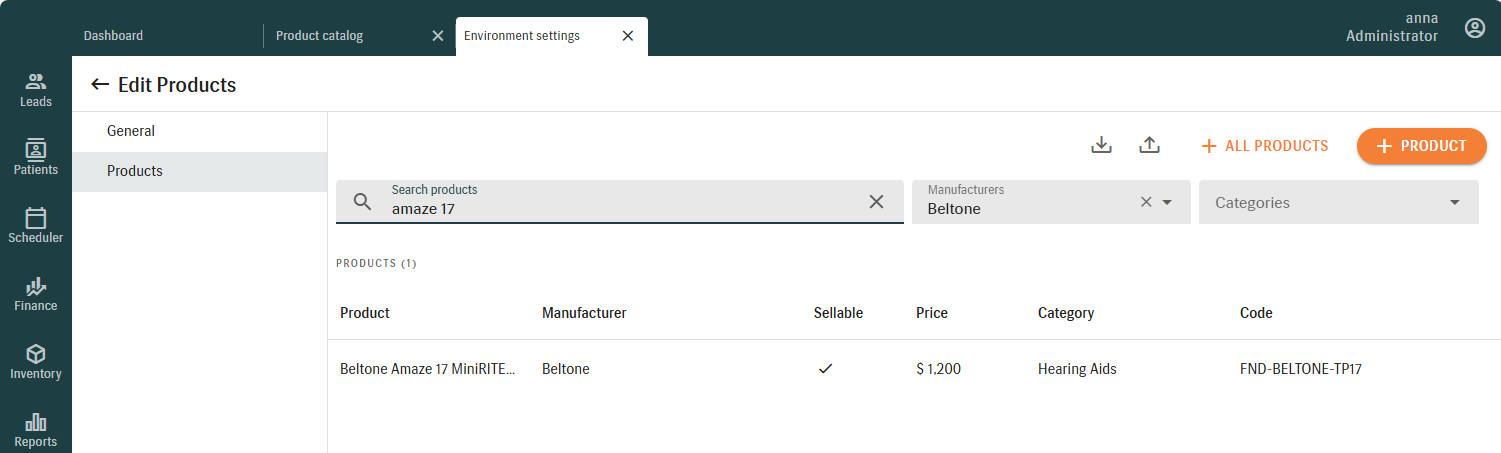Switch to the Dashboard tab
Image resolution: width=1501 pixels, height=453 pixels.
coord(113,36)
